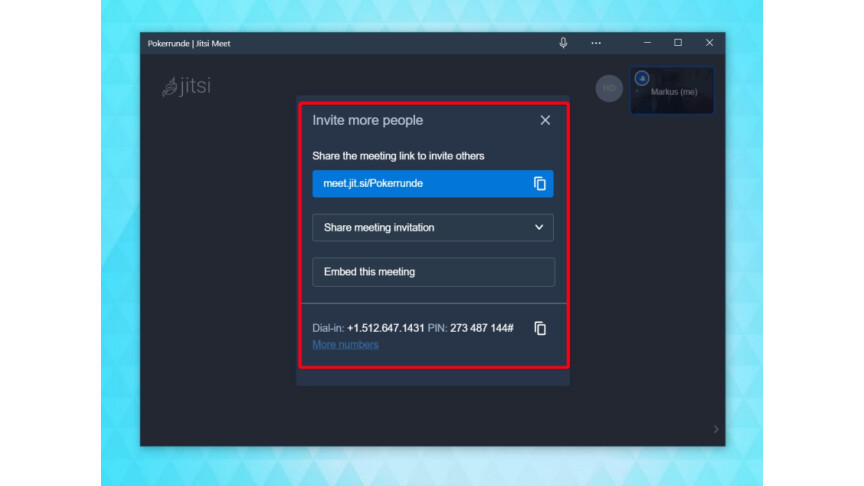Image resolution: width=864 pixels, height=486 pixels.
Task: Maximize the Jitsi Meet window
Action: click(x=678, y=43)
